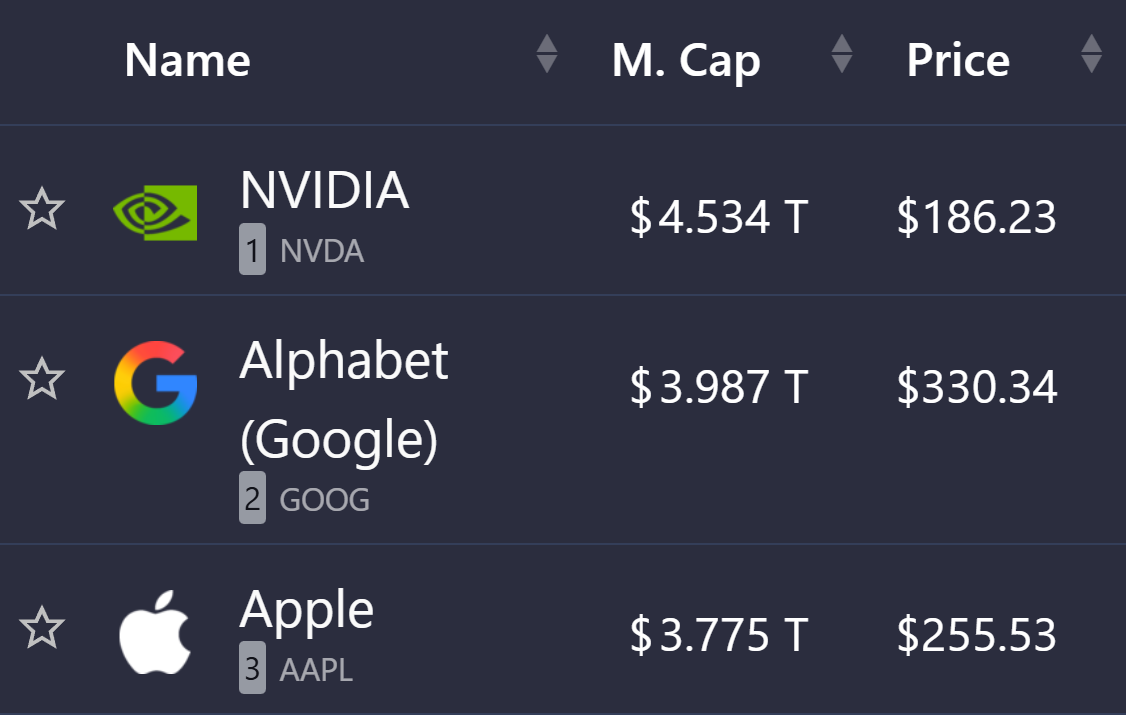Favorite NVIDIA with its star icon
The image size is (1126, 715).
pyautogui.click(x=42, y=211)
